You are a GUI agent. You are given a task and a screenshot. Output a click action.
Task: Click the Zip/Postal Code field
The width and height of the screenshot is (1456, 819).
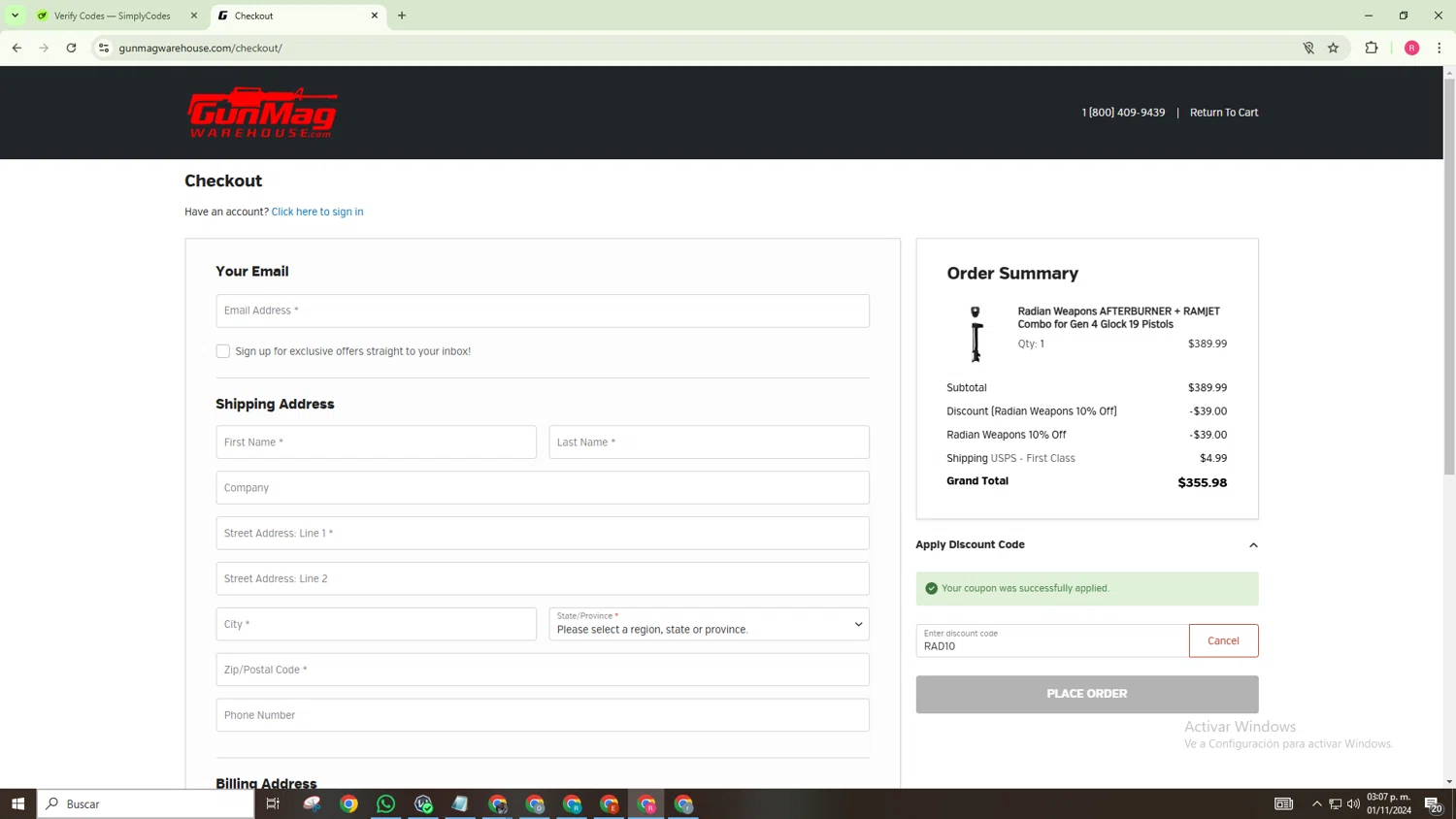point(543,670)
